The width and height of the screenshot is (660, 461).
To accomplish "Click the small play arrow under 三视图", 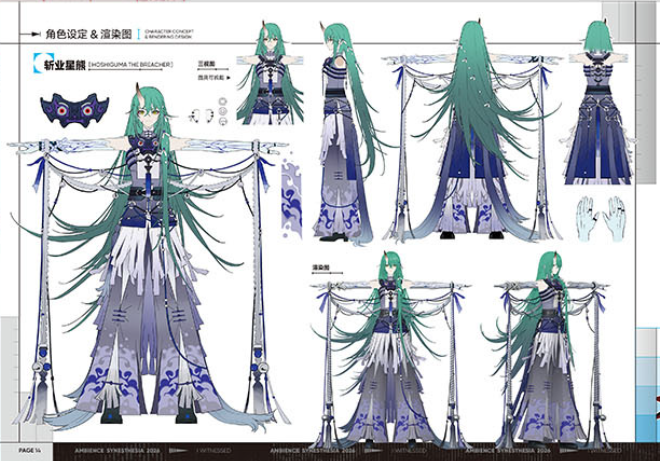I will click(x=229, y=78).
